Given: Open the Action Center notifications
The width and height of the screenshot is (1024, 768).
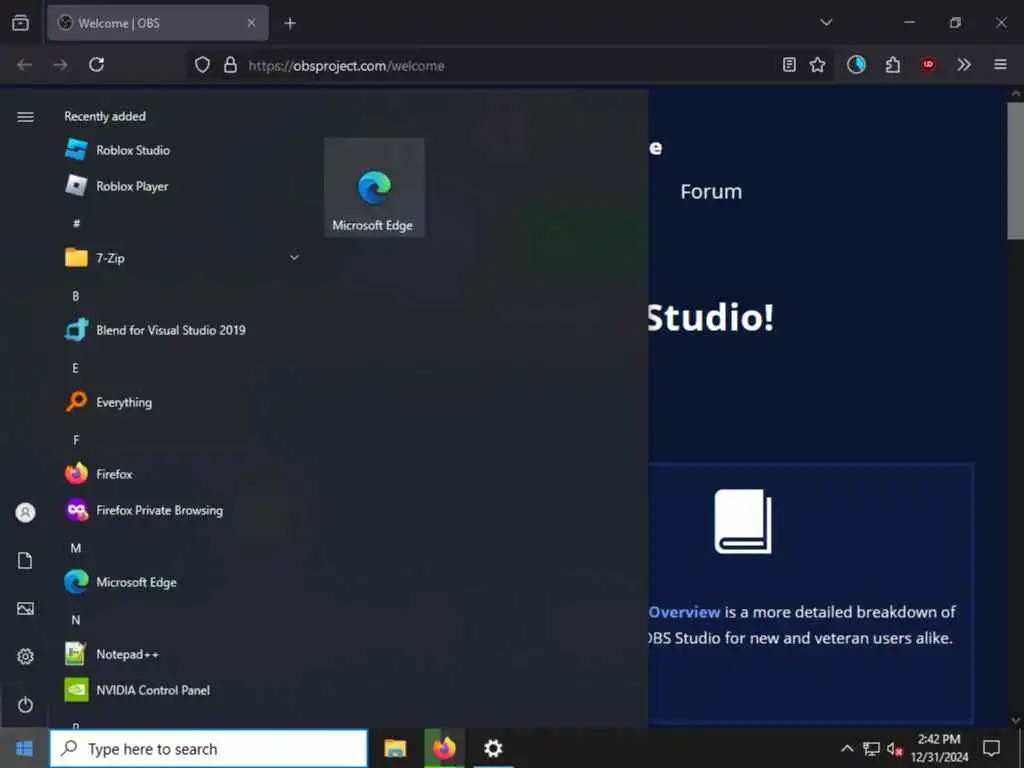Looking at the screenshot, I should 991,748.
